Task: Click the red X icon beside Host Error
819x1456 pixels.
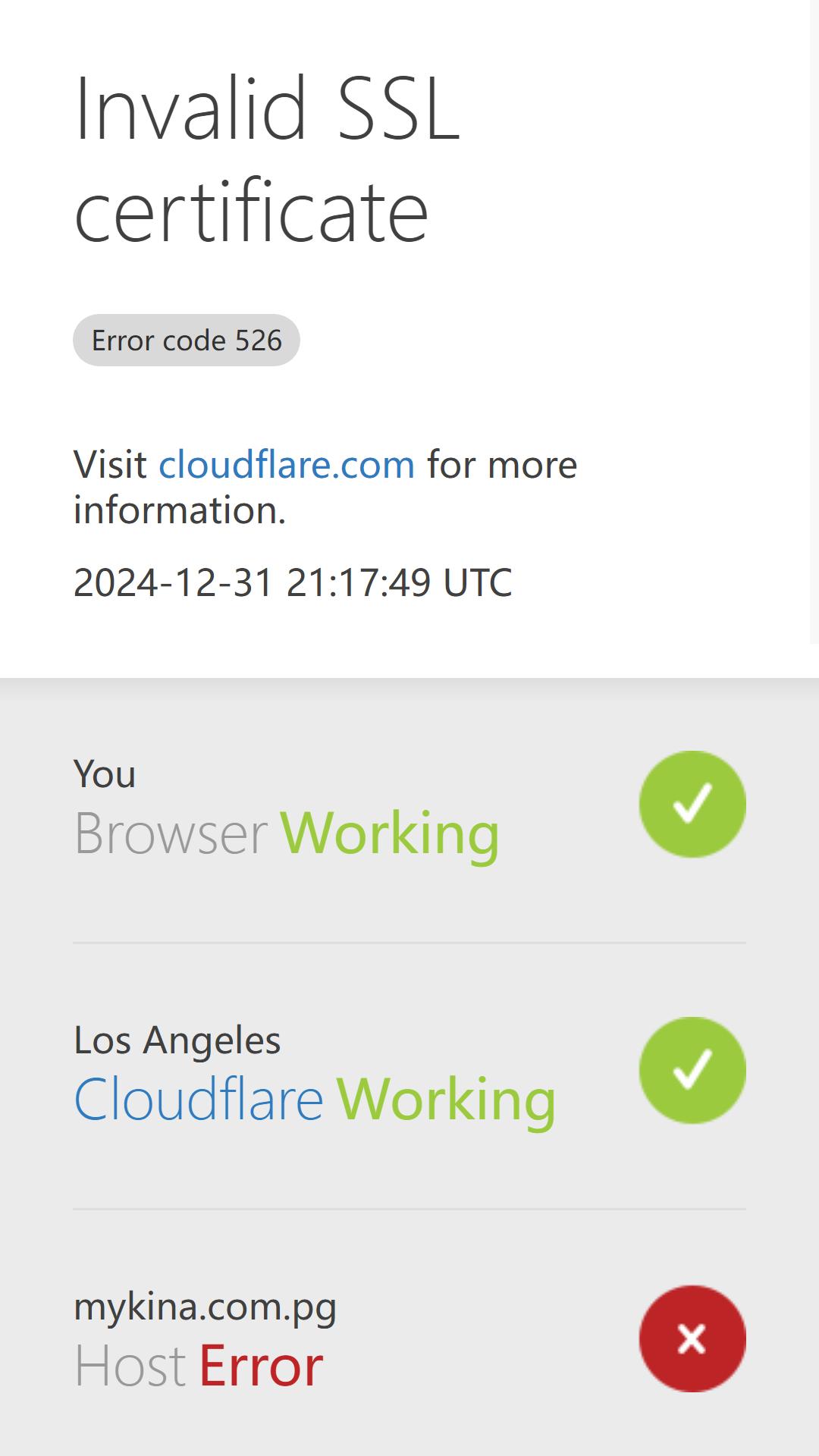Action: pos(692,1338)
